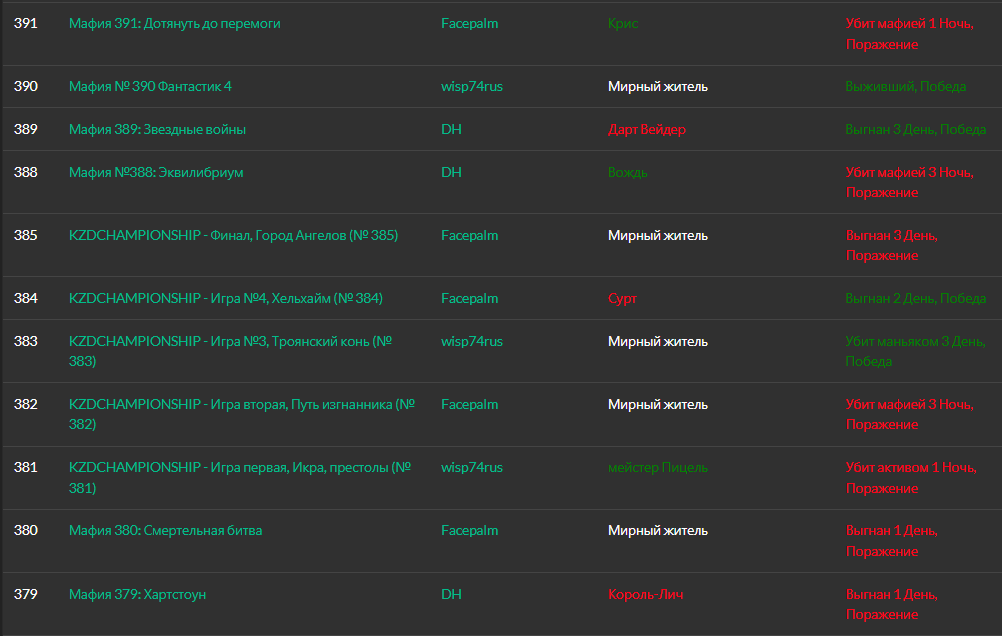
Task: Click the 'Дарт Вейдер' role text
Action: (646, 129)
